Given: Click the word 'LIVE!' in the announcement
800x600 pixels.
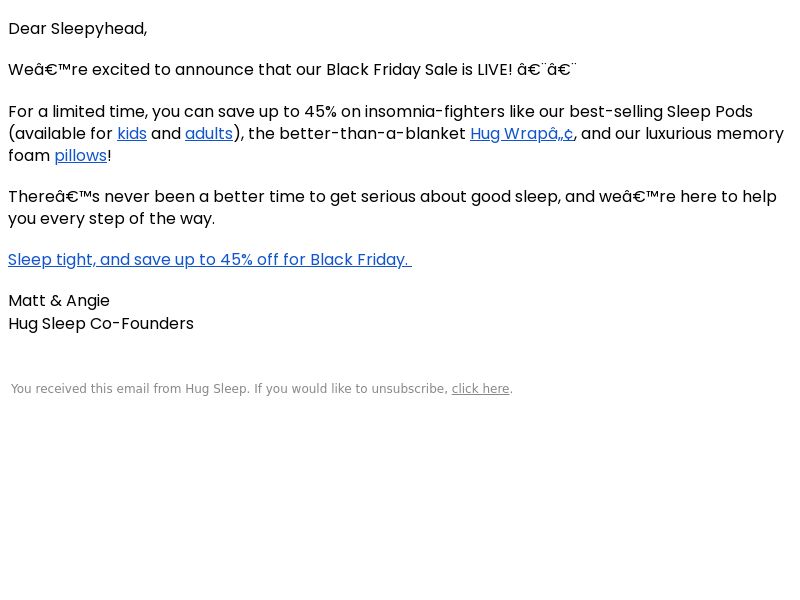Looking at the screenshot, I should [x=494, y=70].
